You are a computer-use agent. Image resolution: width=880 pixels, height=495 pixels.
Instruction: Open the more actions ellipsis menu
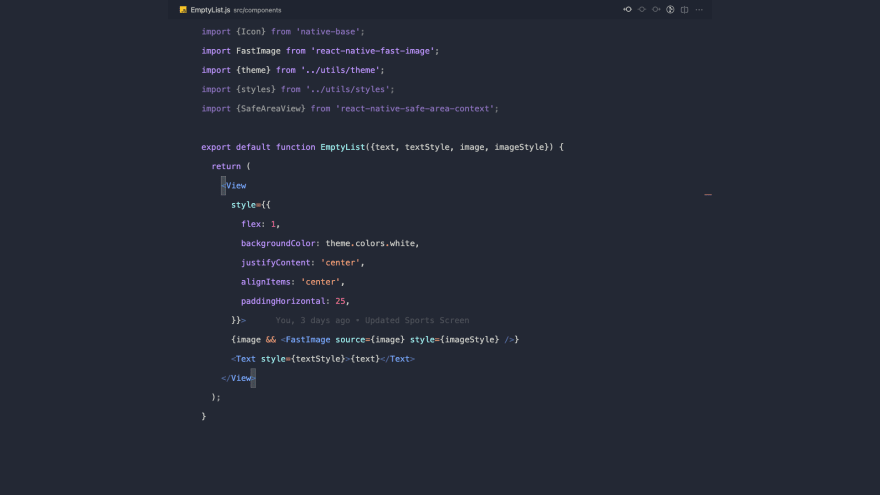pos(699,9)
